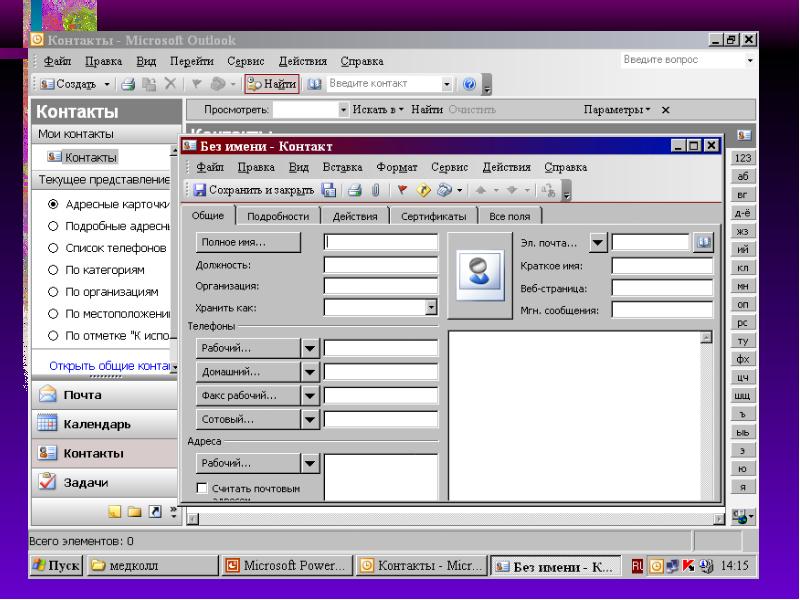This screenshot has width=800, height=600.
Task: Switch to the Все поля tab
Action: 510,216
